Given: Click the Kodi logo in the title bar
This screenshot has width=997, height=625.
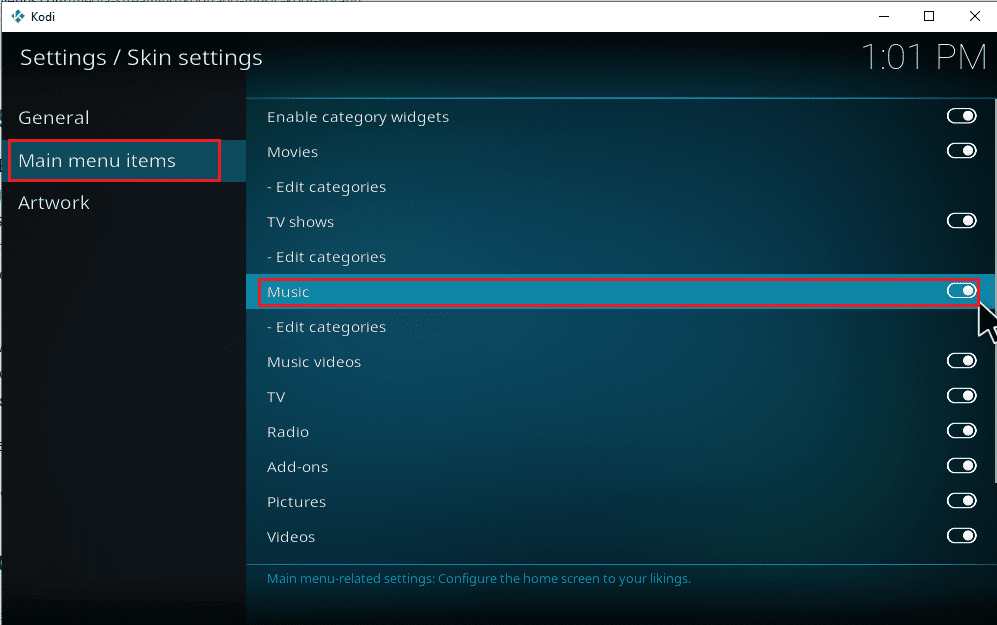Looking at the screenshot, I should 18,17.
